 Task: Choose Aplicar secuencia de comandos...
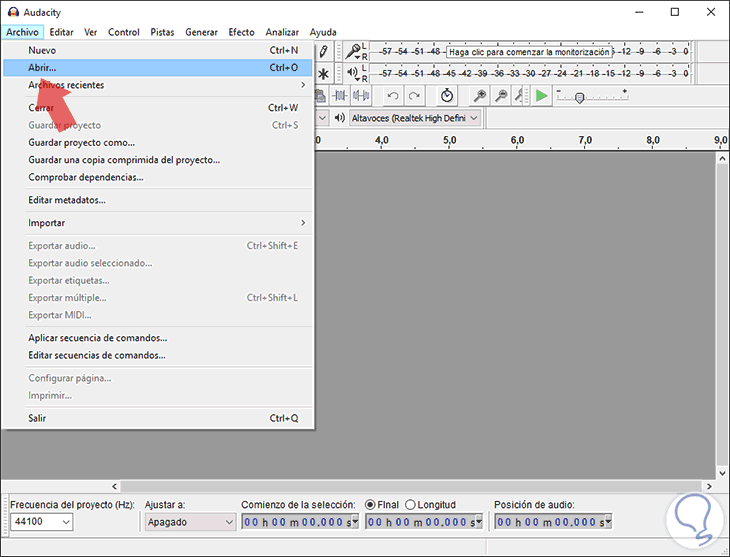click(x=158, y=338)
